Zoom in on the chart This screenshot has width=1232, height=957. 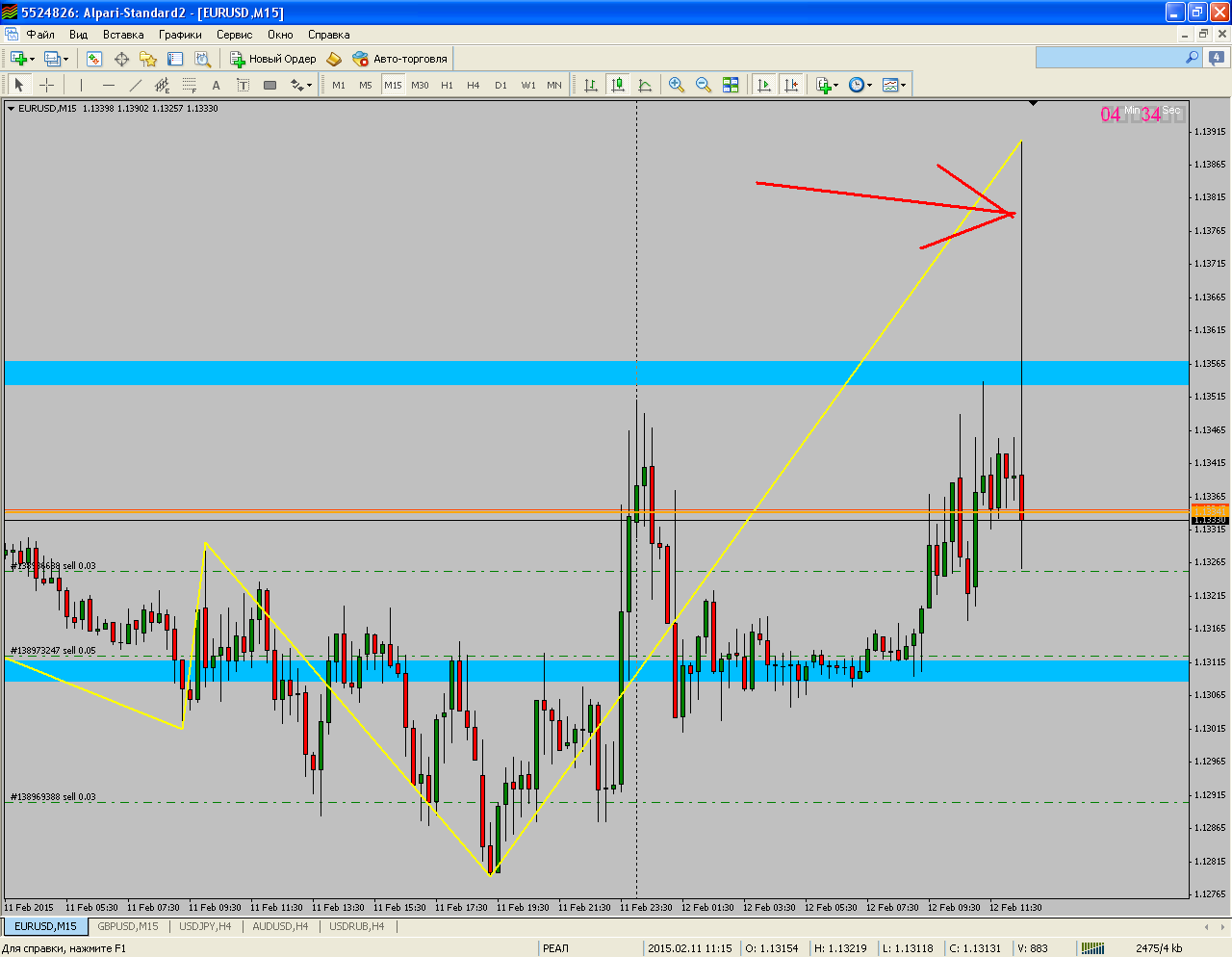click(677, 85)
